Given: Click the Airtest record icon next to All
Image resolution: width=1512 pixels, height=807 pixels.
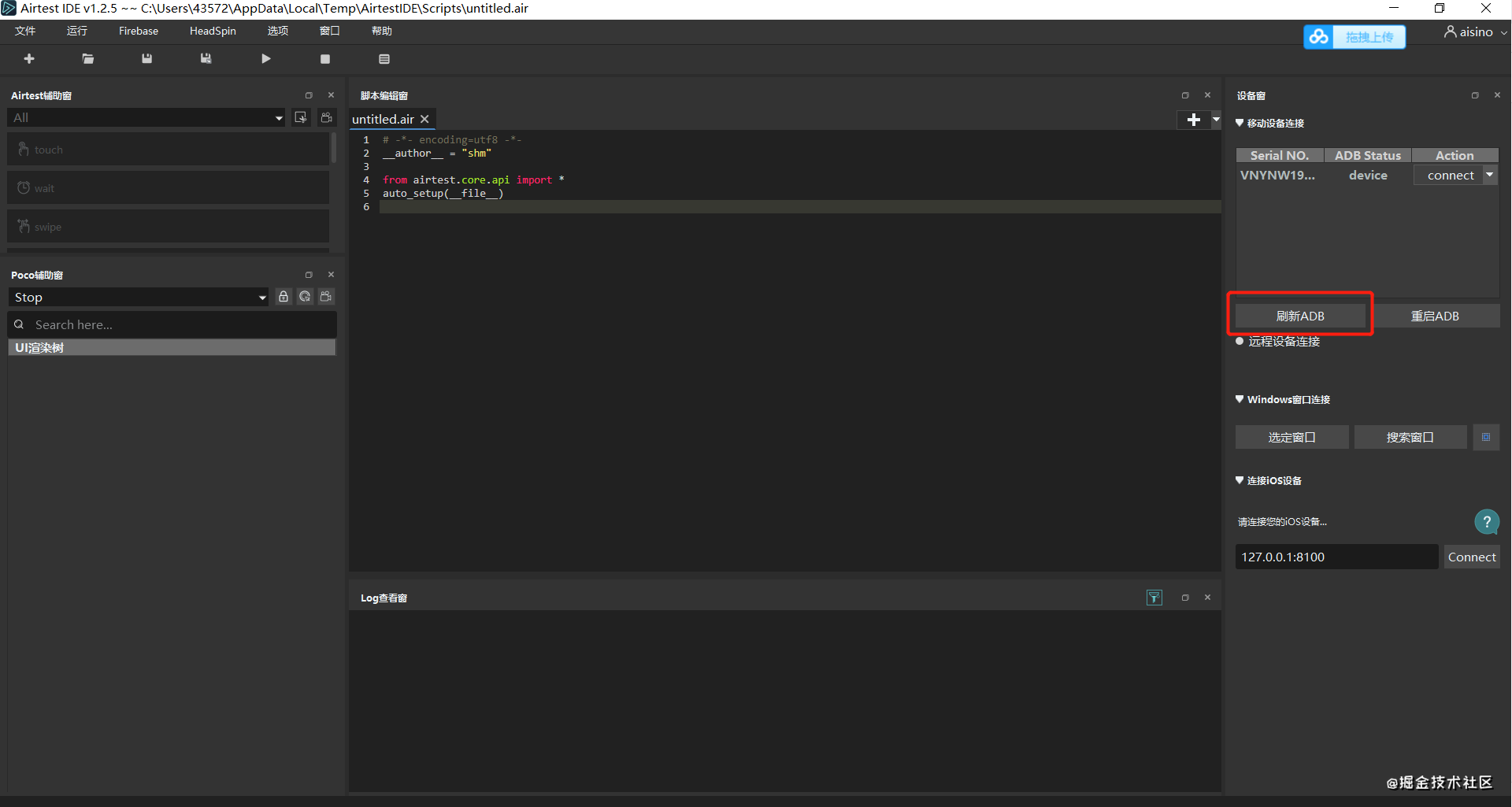Looking at the screenshot, I should pos(301,117).
